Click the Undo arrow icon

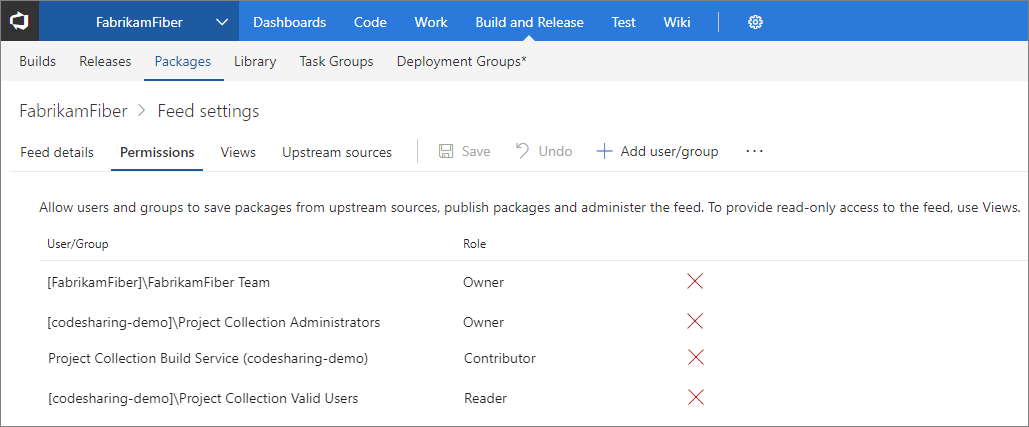(x=522, y=151)
